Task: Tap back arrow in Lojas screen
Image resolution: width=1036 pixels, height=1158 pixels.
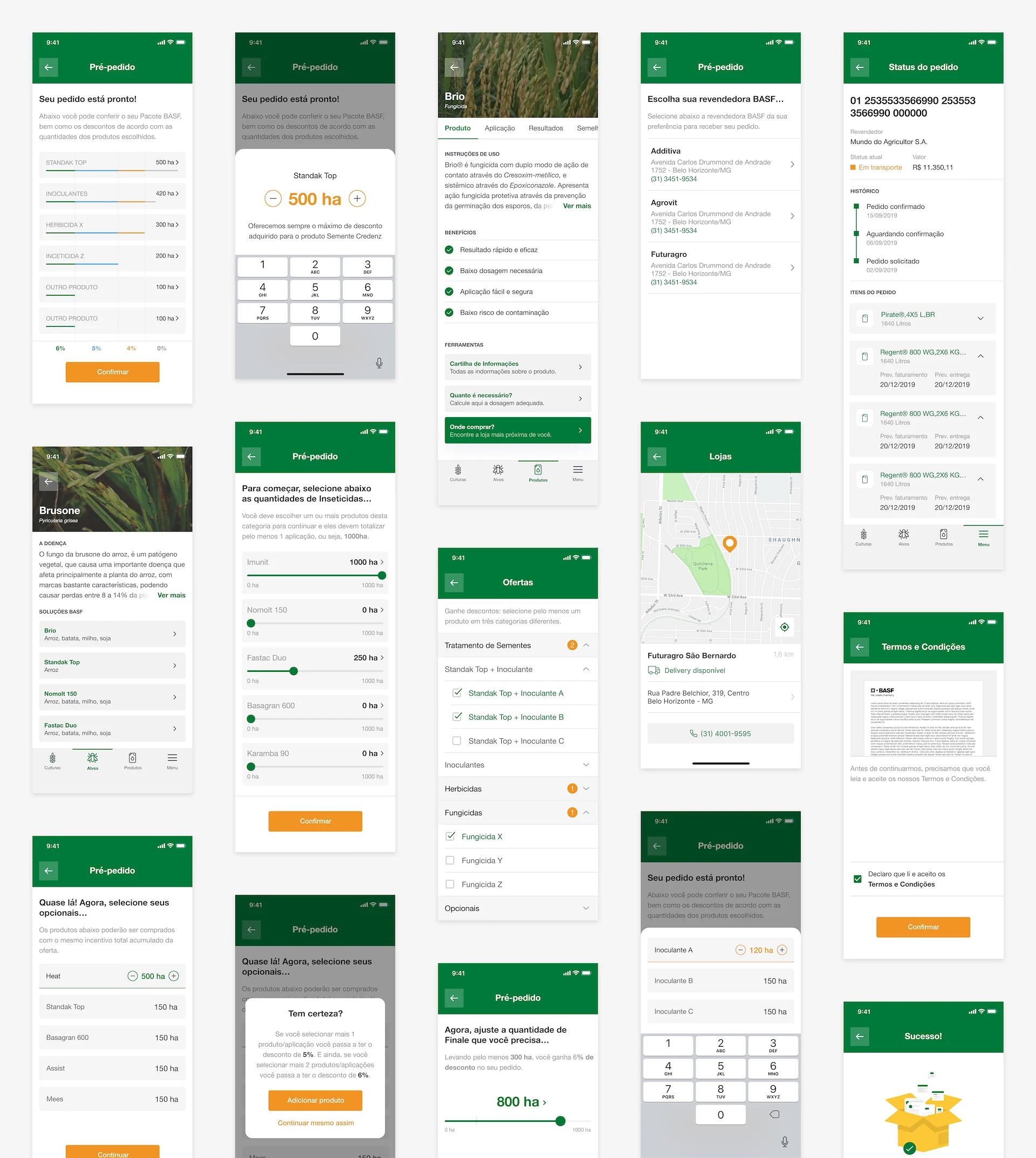Action: (657, 457)
